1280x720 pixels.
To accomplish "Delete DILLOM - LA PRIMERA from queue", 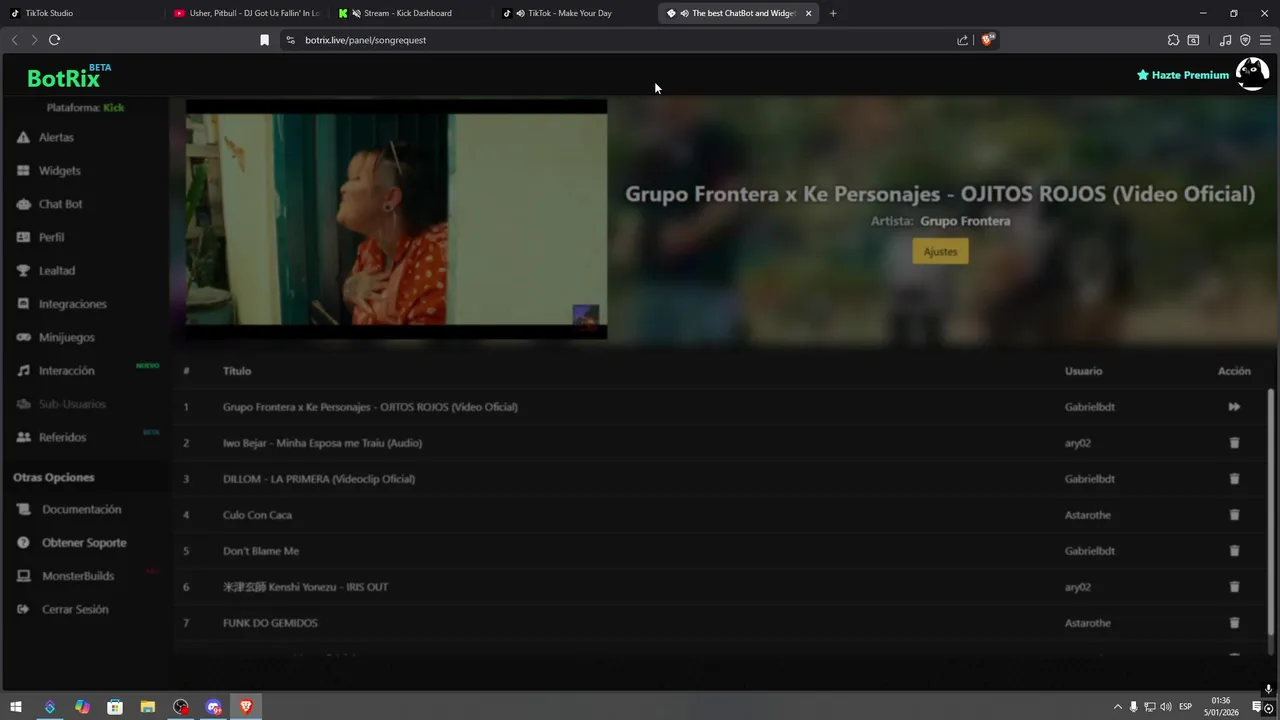I will pyautogui.click(x=1234, y=479).
